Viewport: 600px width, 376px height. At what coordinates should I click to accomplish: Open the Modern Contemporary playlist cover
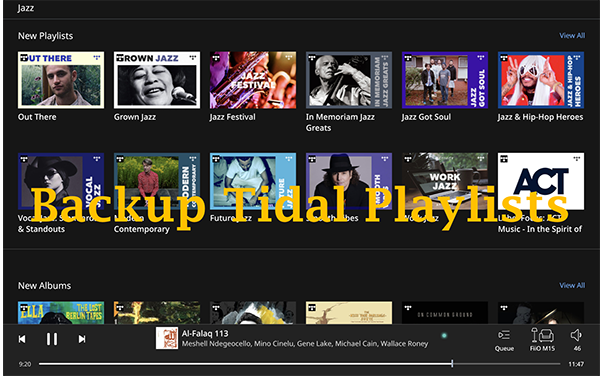(157, 181)
